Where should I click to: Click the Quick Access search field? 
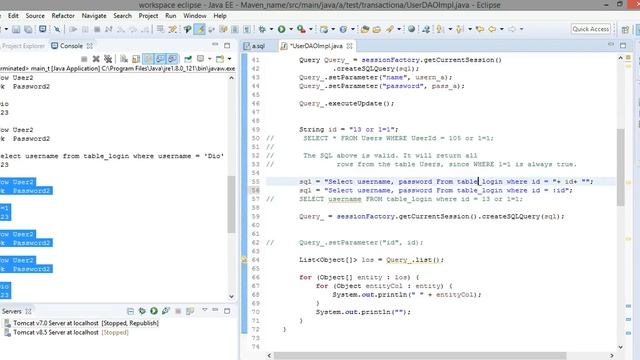point(591,29)
